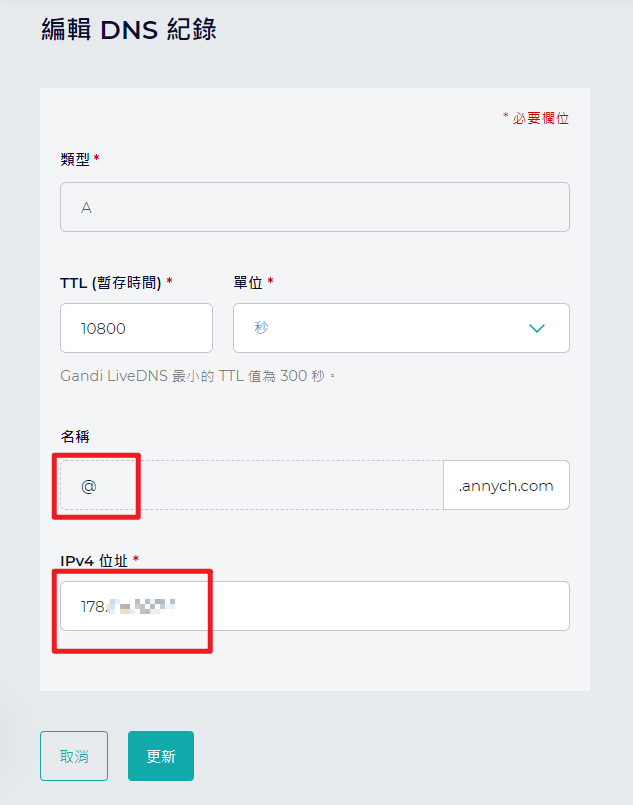Screen dimensions: 633x805
Task: Click the 更新 button to save the record
Action: point(161,756)
